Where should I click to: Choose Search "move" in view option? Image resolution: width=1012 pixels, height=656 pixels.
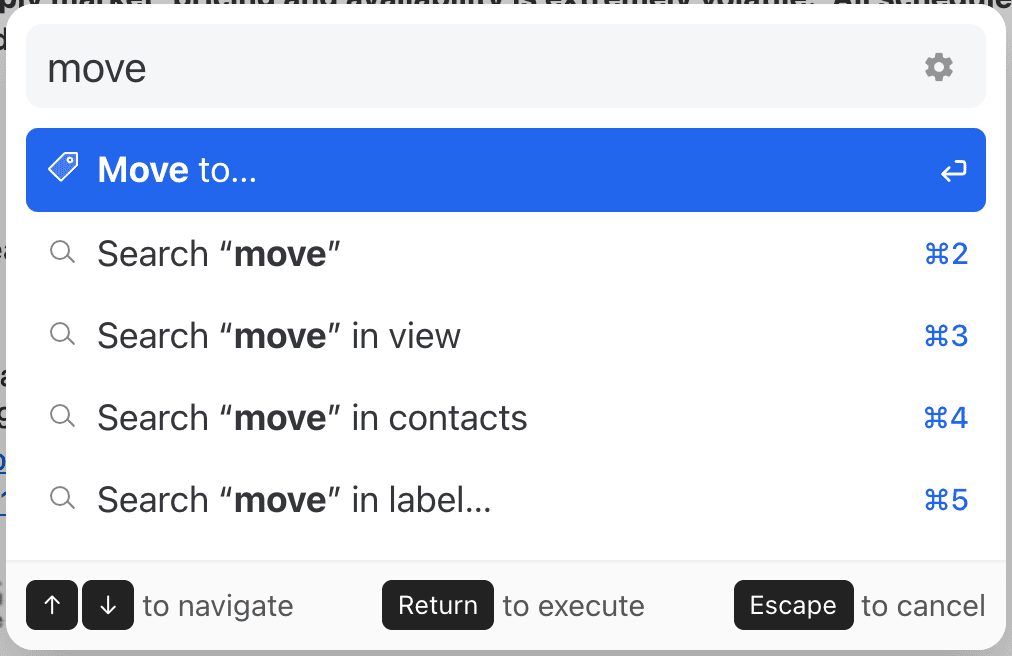click(x=506, y=335)
